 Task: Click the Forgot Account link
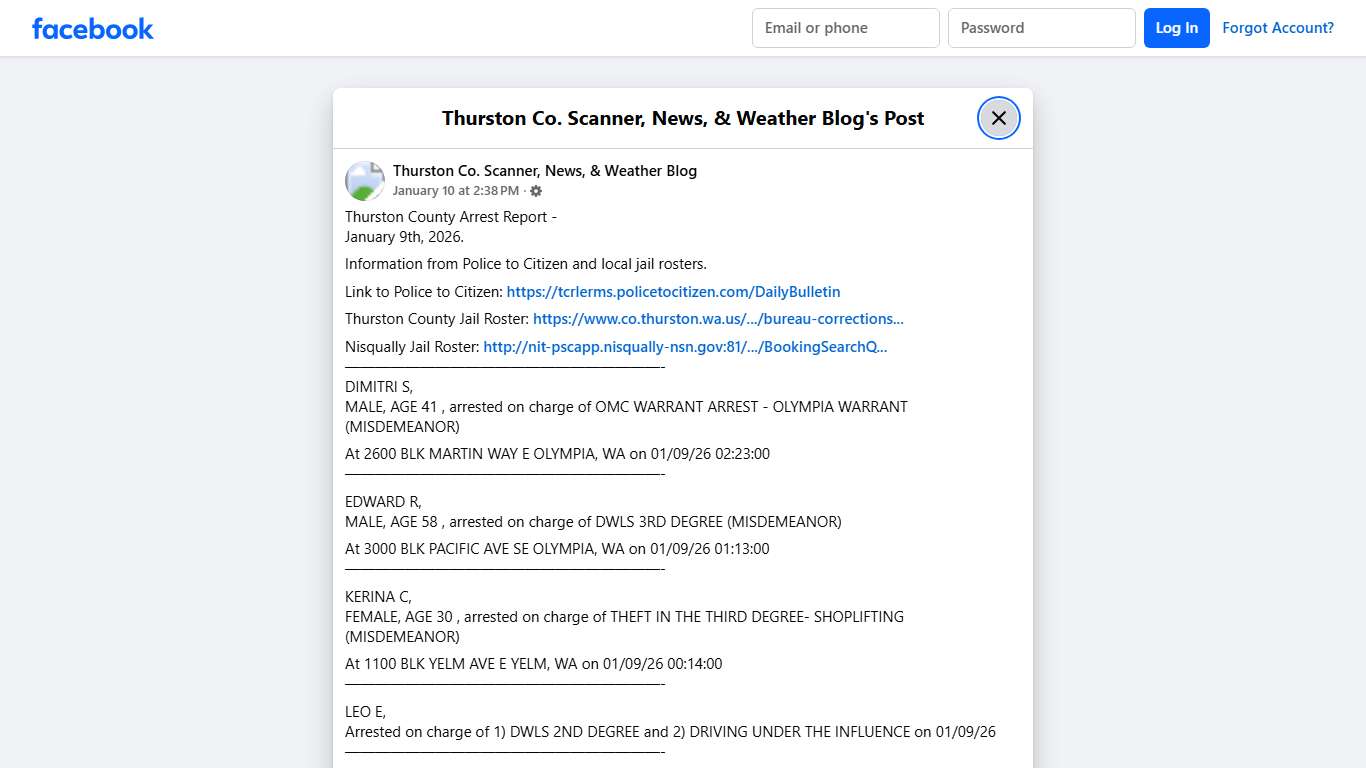pos(1278,27)
